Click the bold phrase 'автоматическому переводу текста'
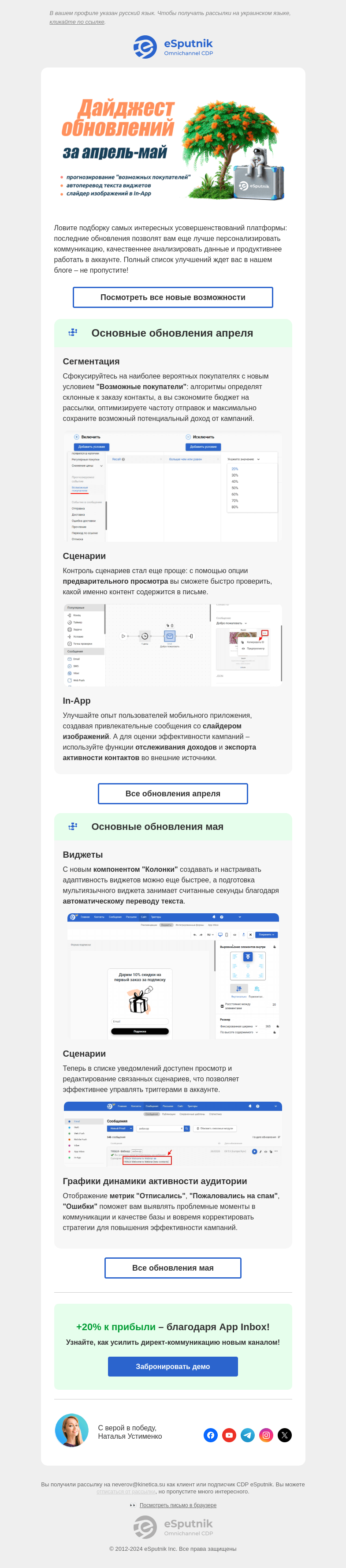346x1568 pixels. click(x=123, y=901)
